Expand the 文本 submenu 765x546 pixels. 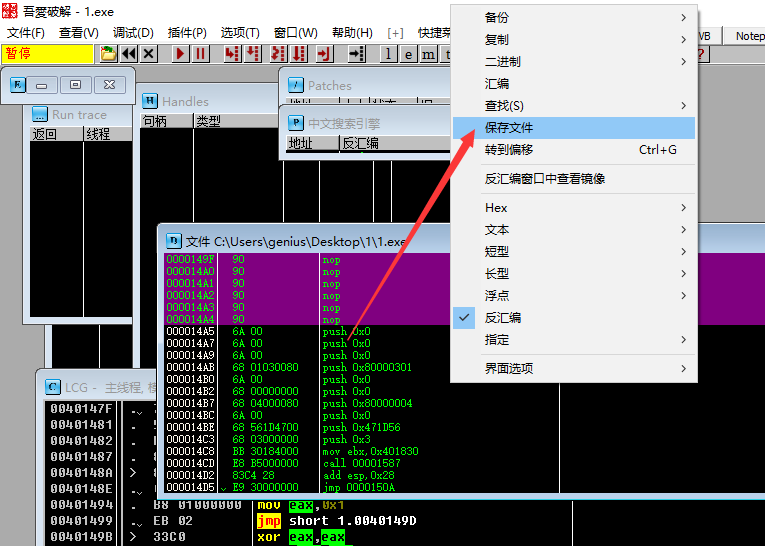[574, 230]
